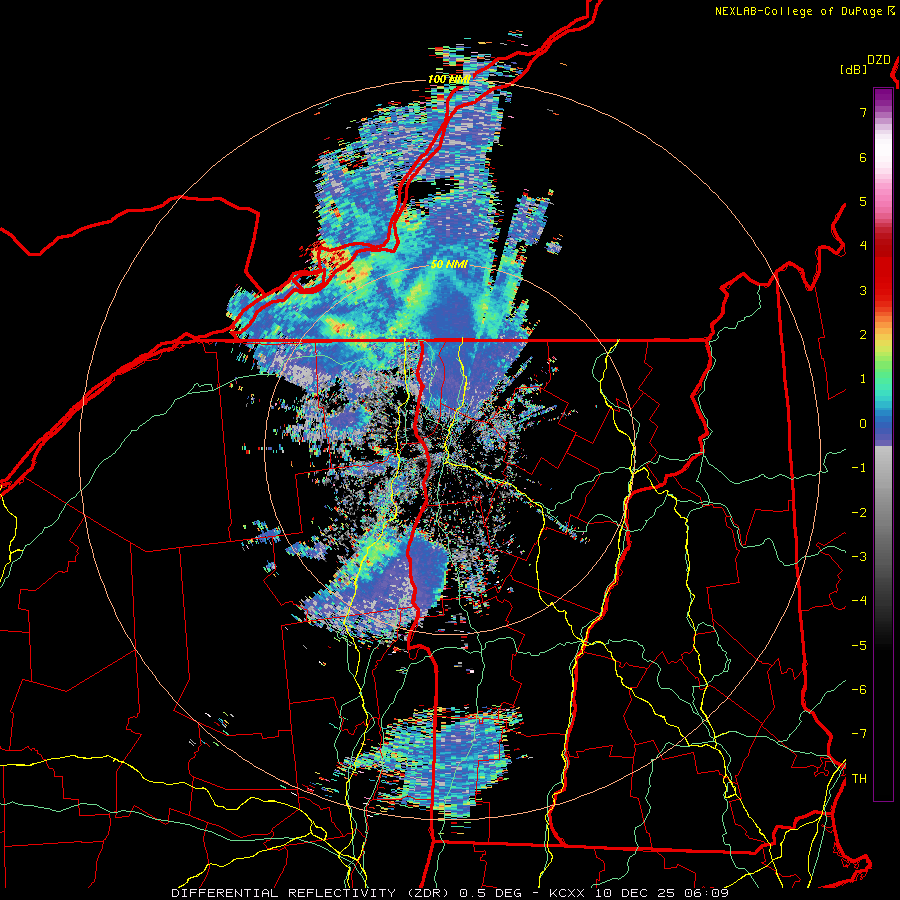
Task: Click the 7 value on the color scale
Action: coord(863,112)
